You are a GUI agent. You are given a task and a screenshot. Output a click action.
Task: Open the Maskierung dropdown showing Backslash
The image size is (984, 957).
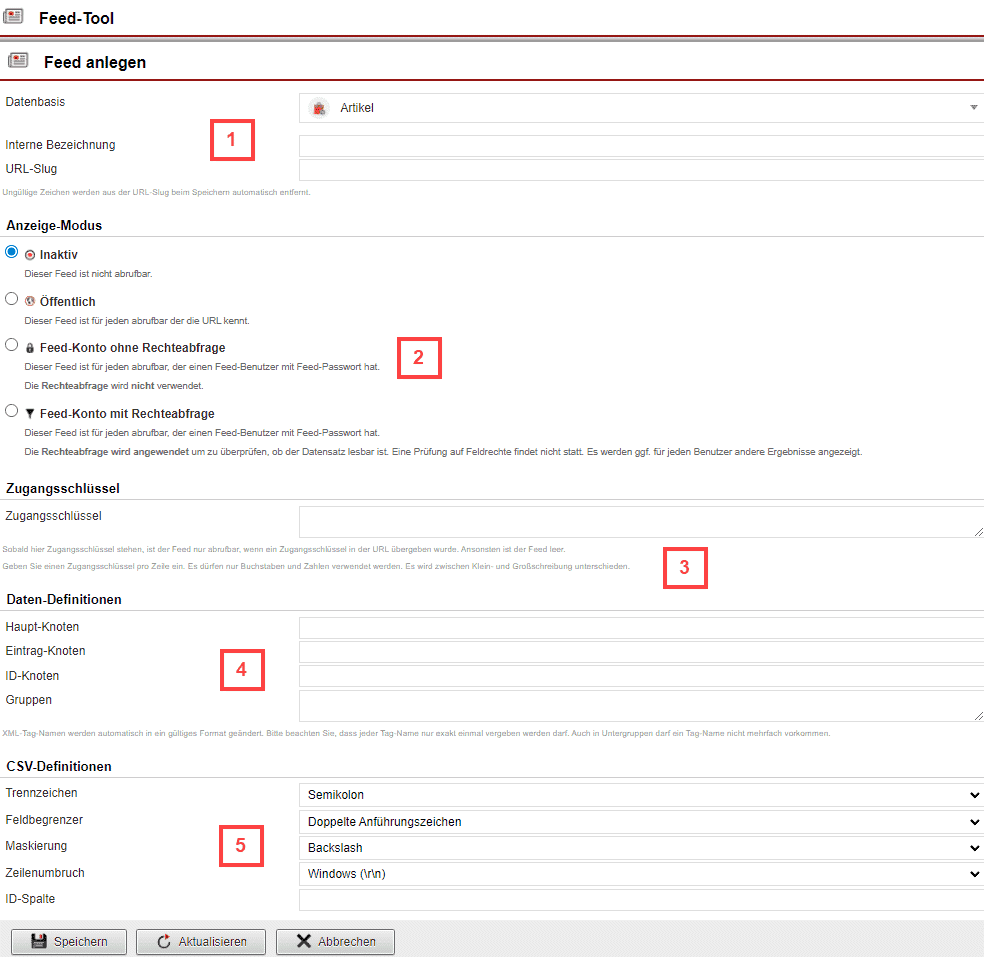(x=640, y=848)
